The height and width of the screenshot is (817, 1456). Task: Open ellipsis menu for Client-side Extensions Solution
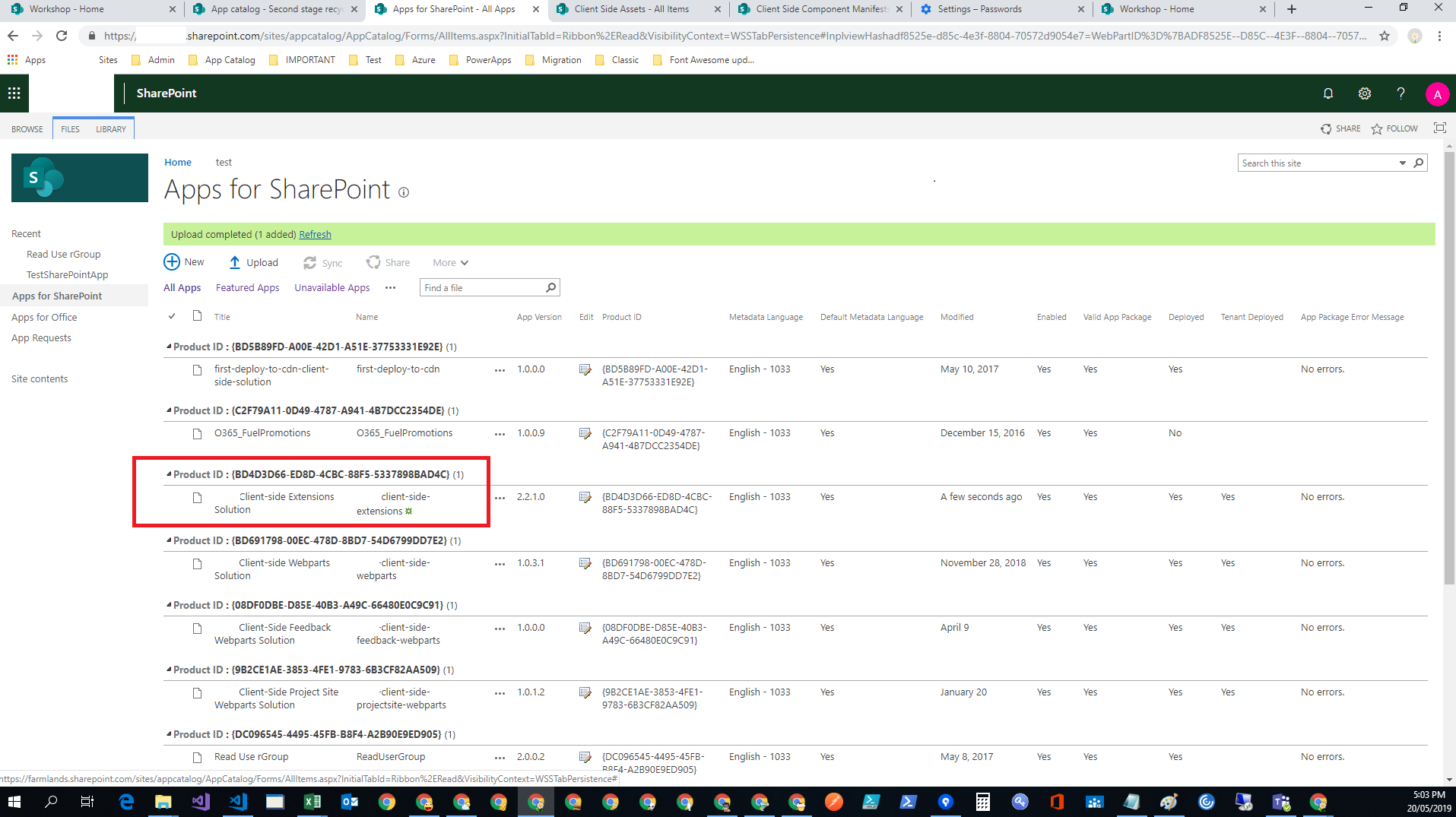pyautogui.click(x=500, y=498)
